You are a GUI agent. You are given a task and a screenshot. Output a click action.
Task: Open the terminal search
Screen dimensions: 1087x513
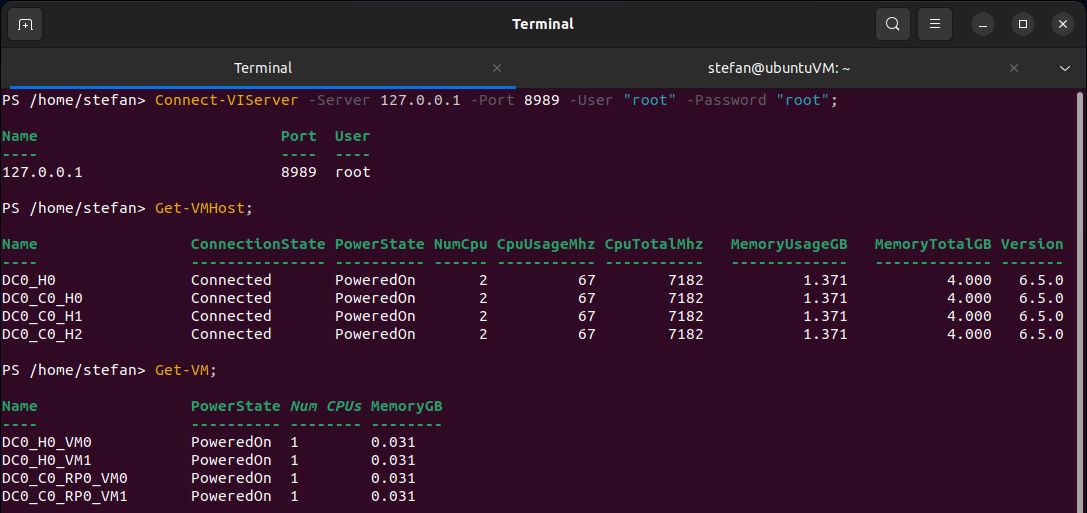click(x=893, y=24)
